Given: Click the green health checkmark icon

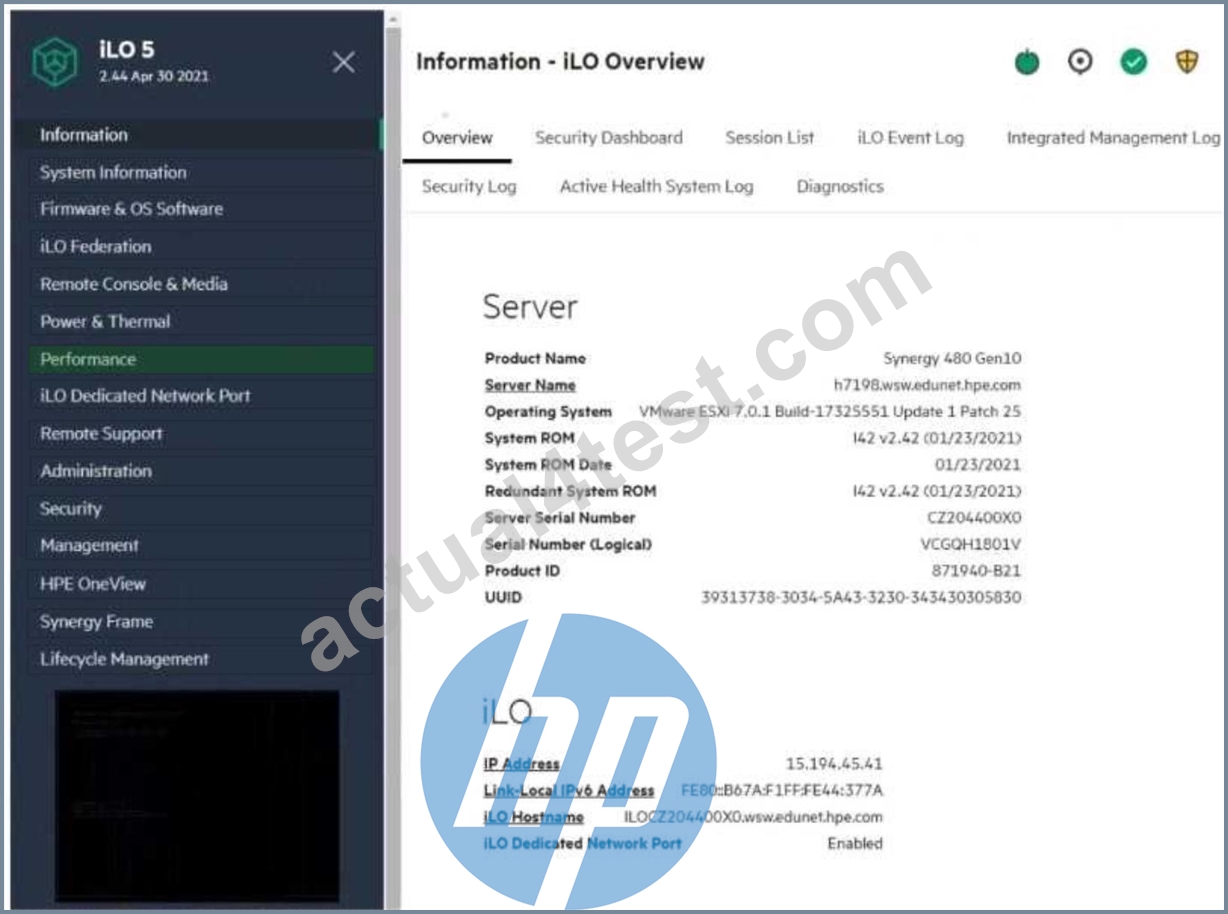Looking at the screenshot, I should [x=1133, y=62].
